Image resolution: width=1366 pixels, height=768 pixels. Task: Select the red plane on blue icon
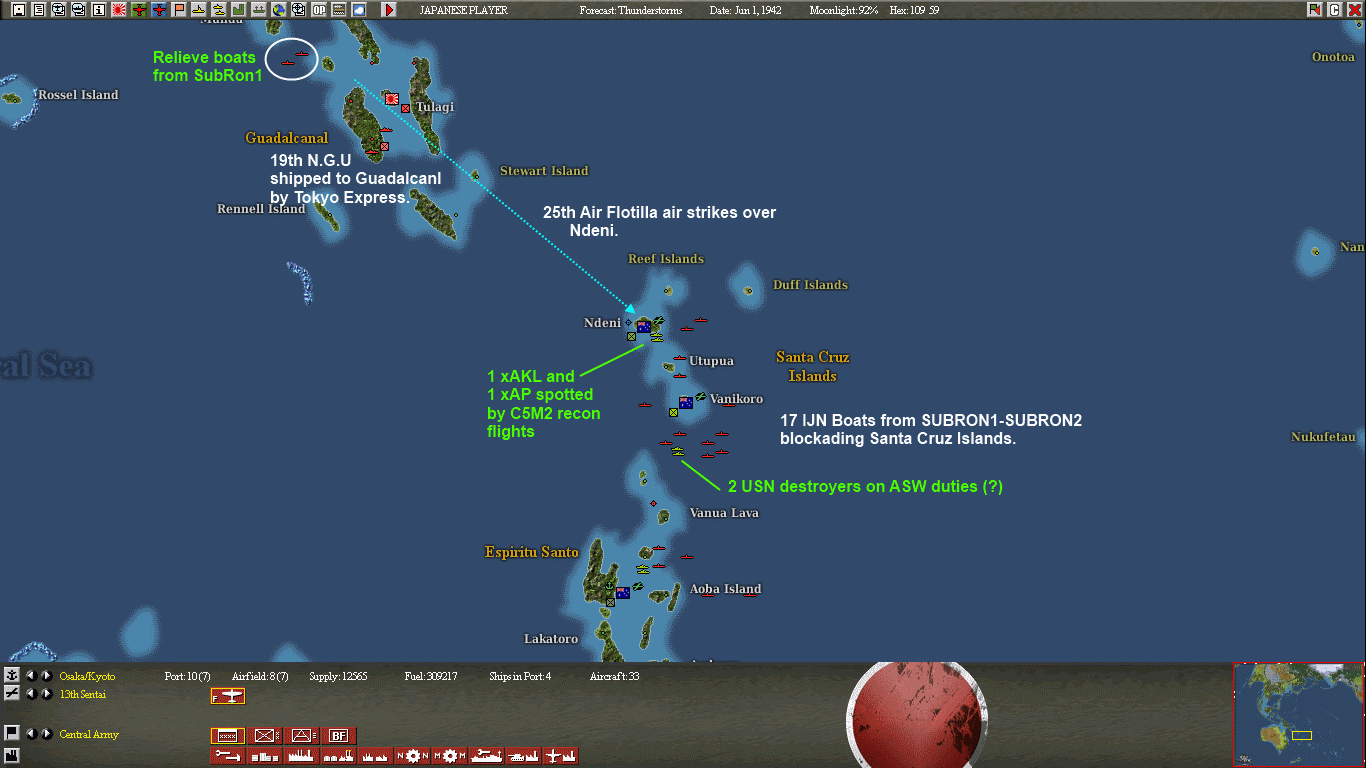(159, 10)
